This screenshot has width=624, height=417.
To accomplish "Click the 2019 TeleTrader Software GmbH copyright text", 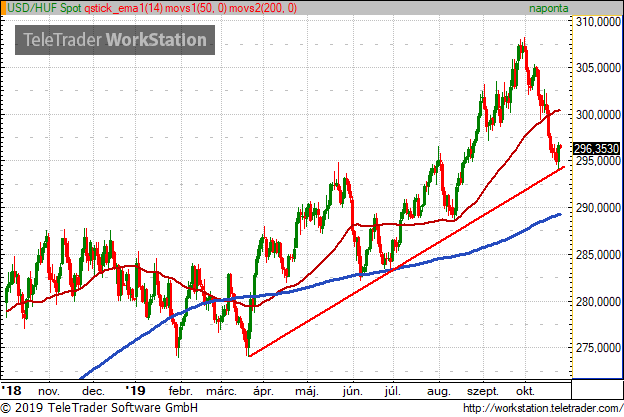I will (x=99, y=408).
